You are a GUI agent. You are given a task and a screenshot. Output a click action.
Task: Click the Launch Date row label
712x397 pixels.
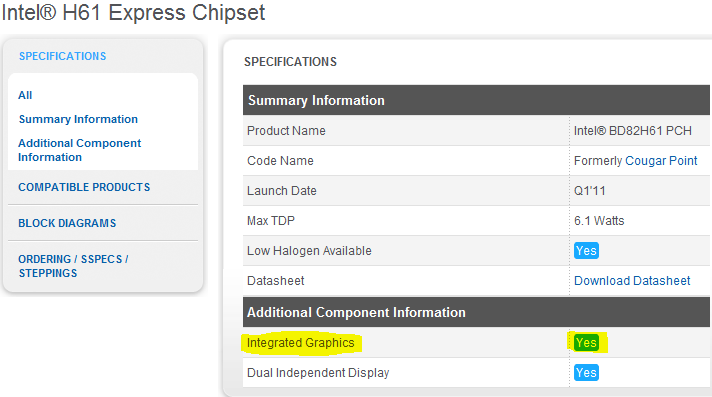click(x=282, y=191)
